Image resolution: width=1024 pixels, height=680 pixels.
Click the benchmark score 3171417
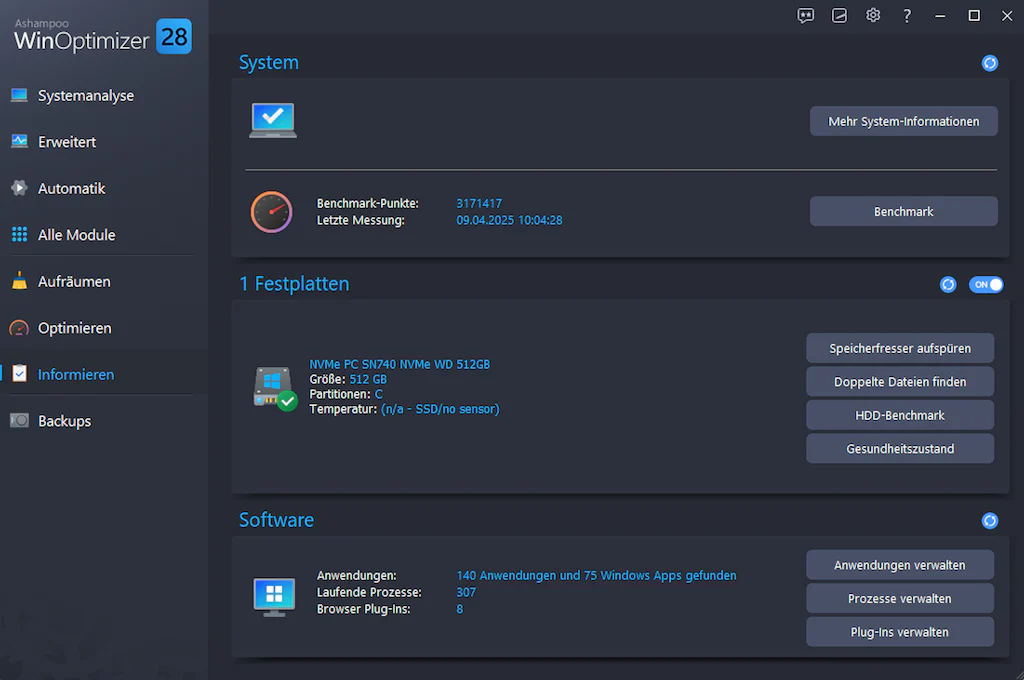479,203
